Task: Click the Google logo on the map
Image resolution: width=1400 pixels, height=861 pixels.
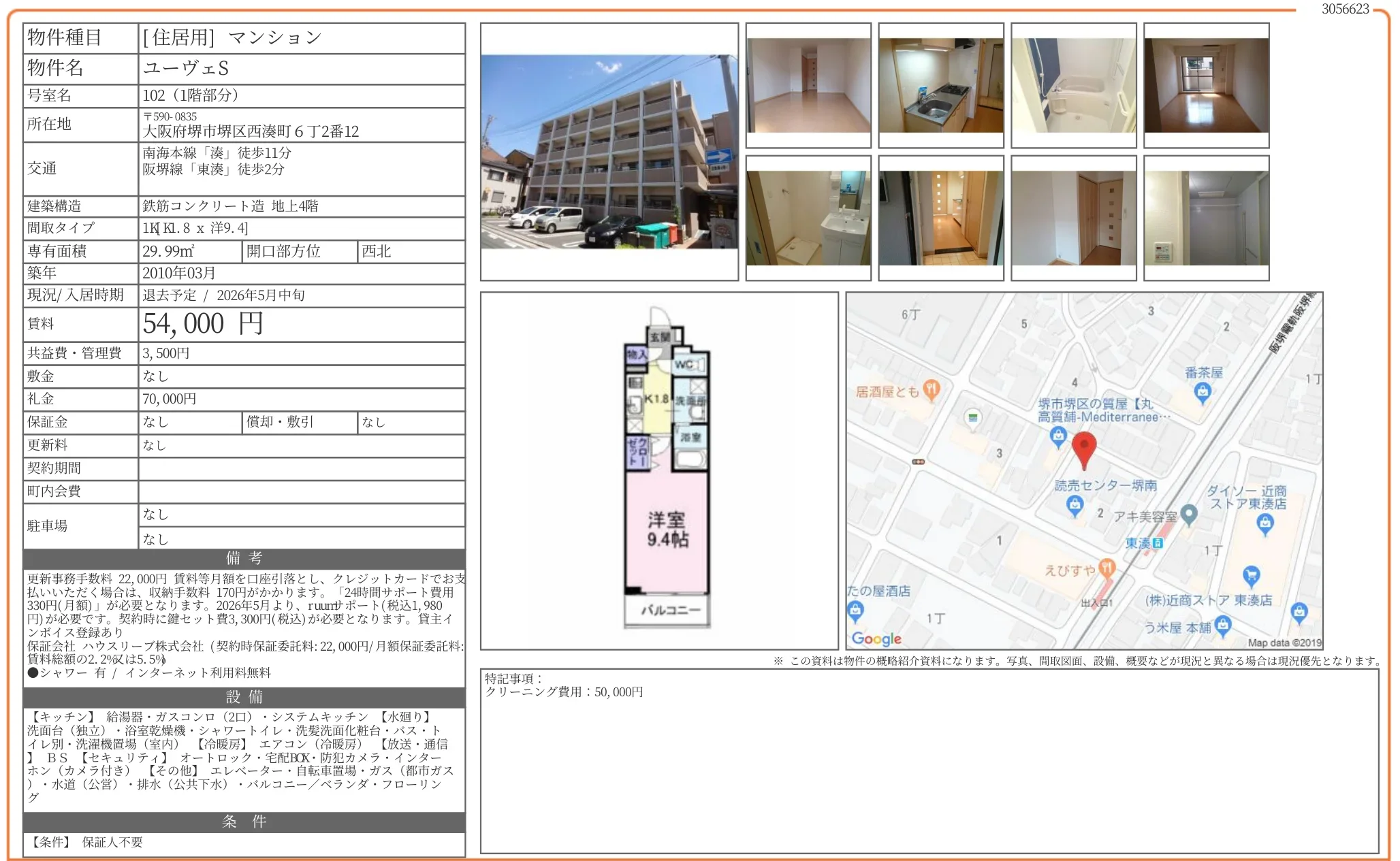Action: point(876,638)
